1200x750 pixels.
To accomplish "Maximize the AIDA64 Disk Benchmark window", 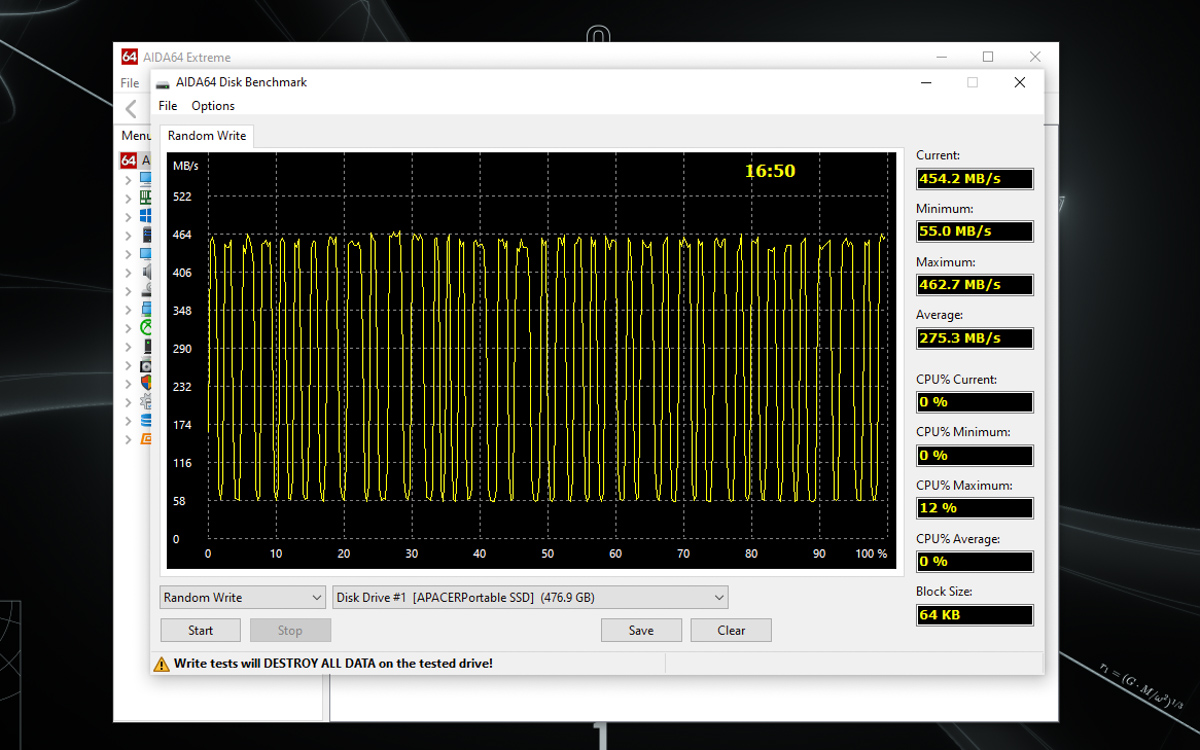I will pos(972,83).
